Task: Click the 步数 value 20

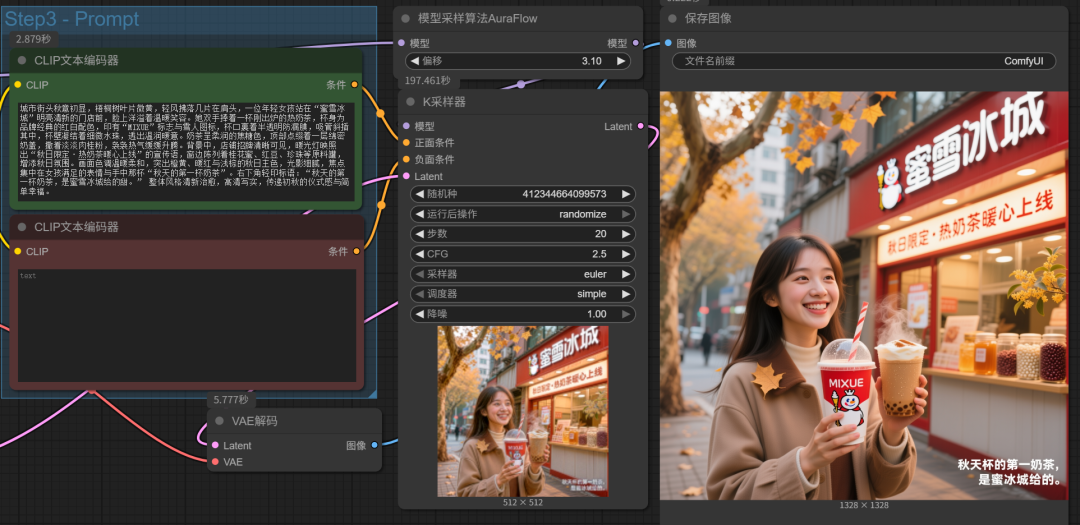Action: point(601,234)
